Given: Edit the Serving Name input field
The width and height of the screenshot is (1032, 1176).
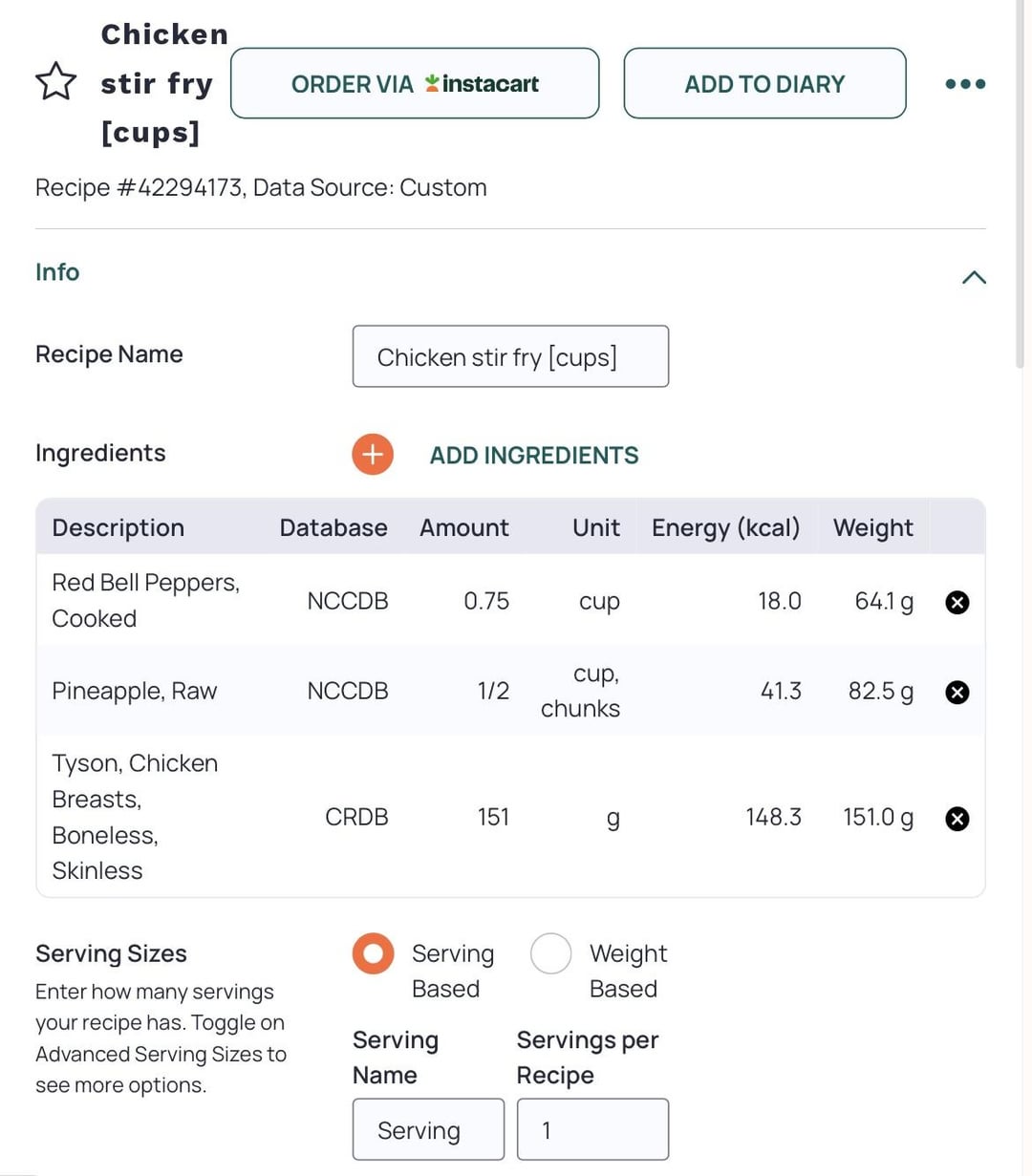Looking at the screenshot, I should tap(428, 1130).
